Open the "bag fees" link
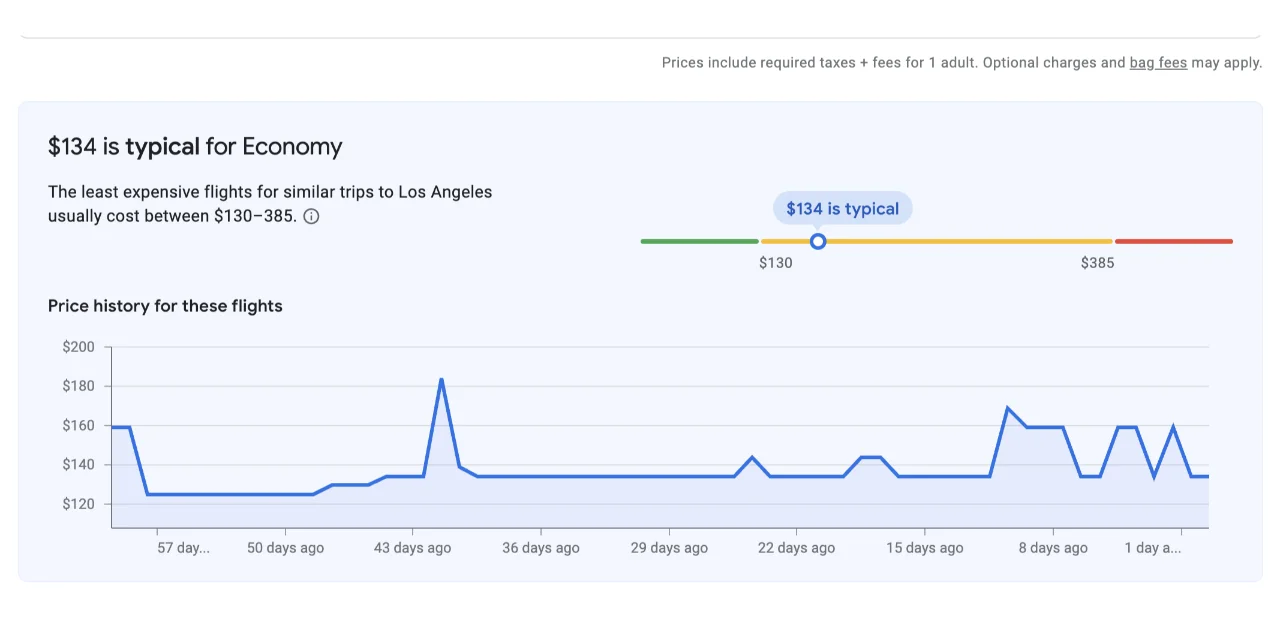The width and height of the screenshot is (1280, 640). click(1158, 62)
